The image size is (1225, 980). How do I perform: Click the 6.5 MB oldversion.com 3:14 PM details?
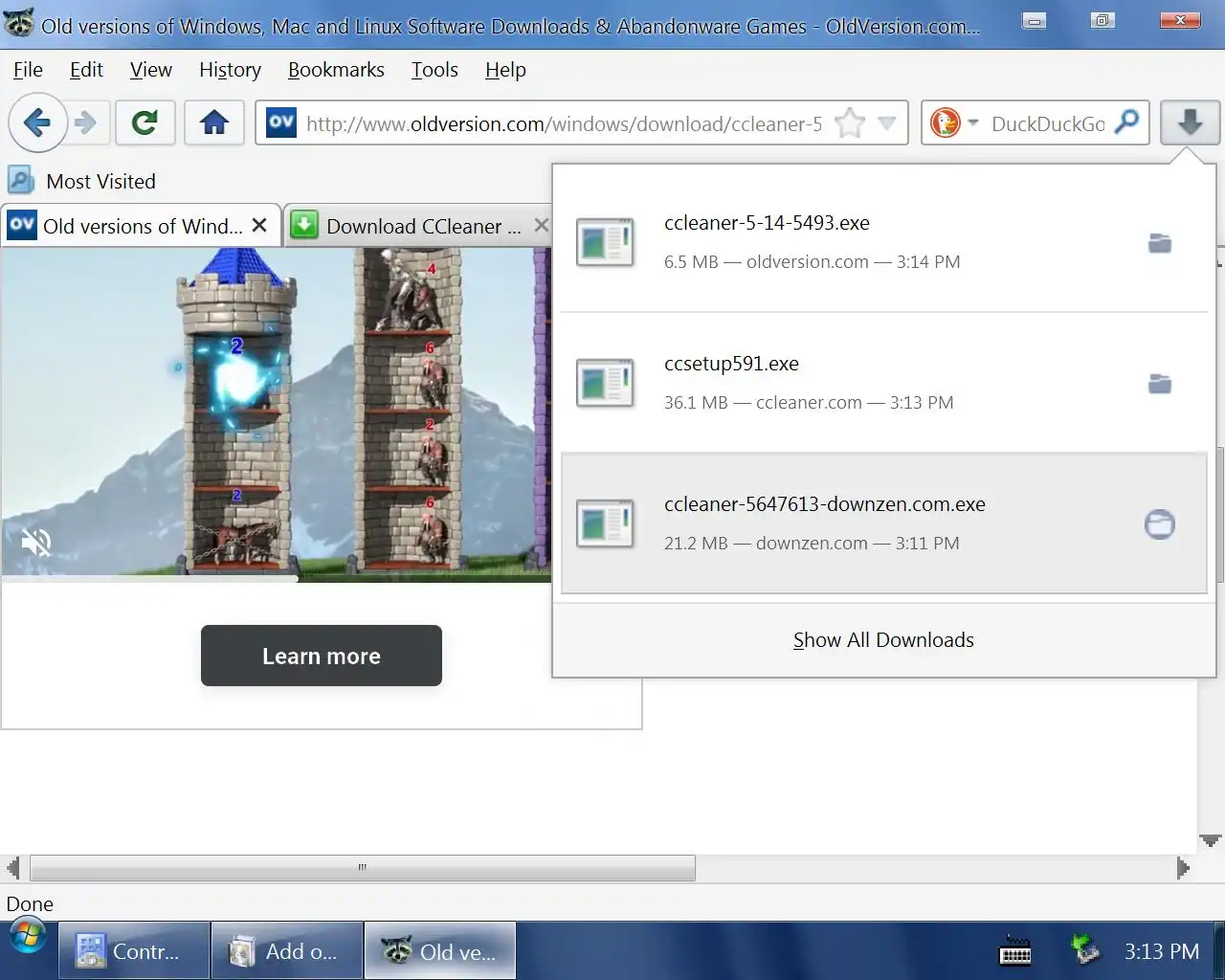coord(812,261)
